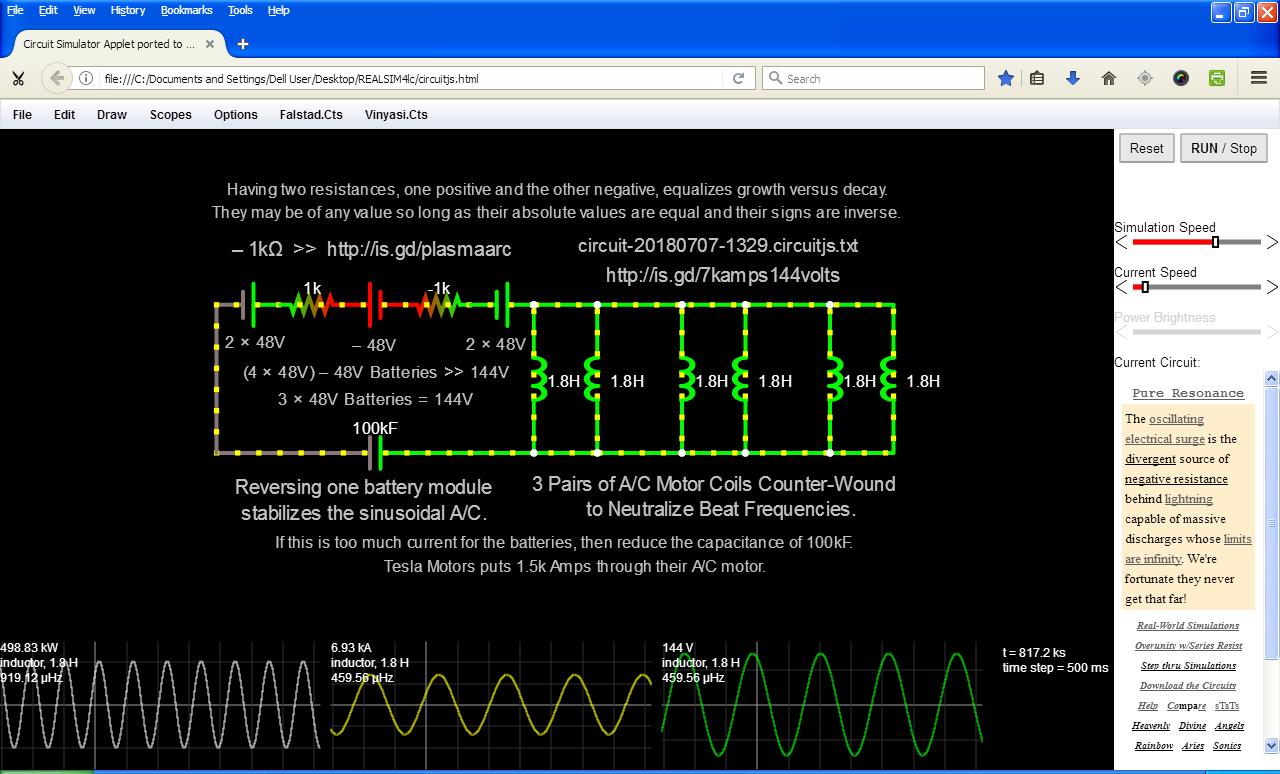This screenshot has width=1280, height=774.
Task: Close the Circuit Simulator tab
Action: point(210,44)
